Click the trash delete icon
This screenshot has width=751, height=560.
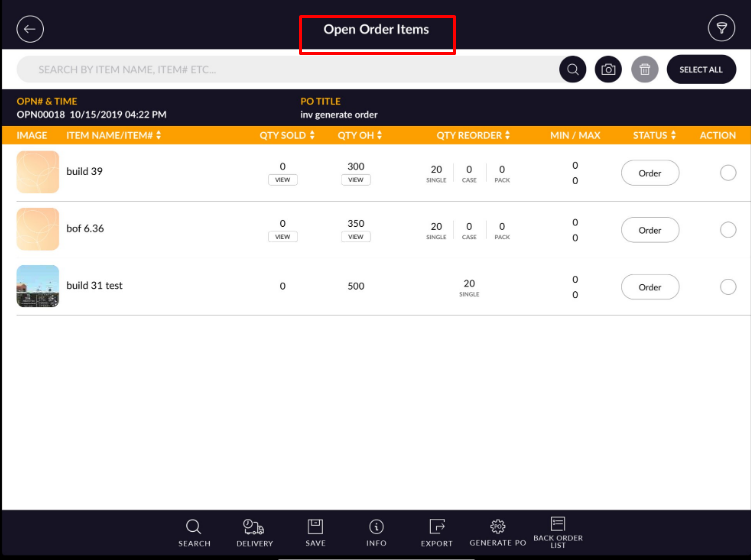coord(645,69)
